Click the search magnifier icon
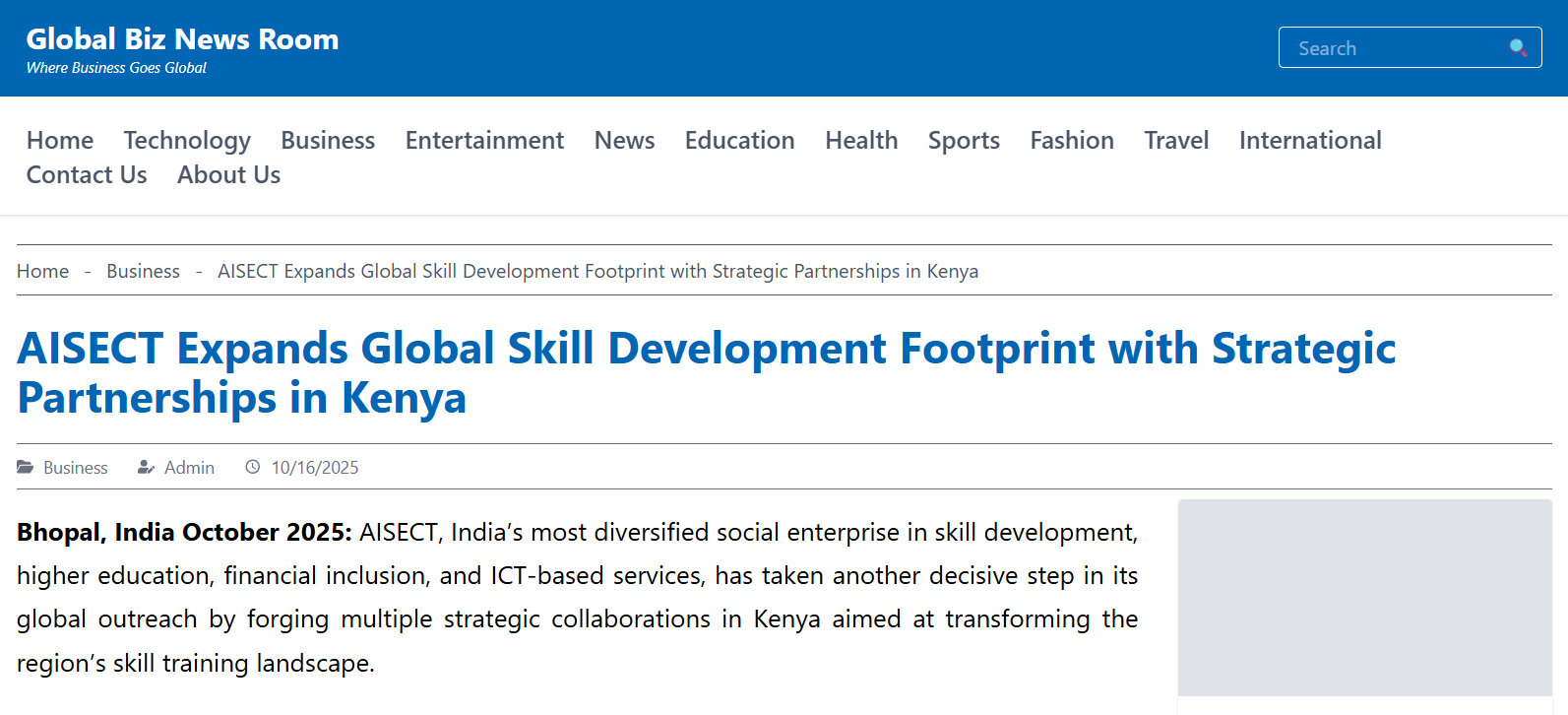This screenshot has width=1568, height=715. click(1518, 47)
